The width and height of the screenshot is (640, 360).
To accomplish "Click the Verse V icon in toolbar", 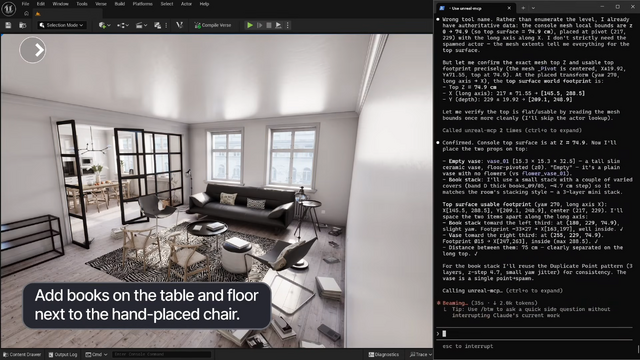I will 179,25.
